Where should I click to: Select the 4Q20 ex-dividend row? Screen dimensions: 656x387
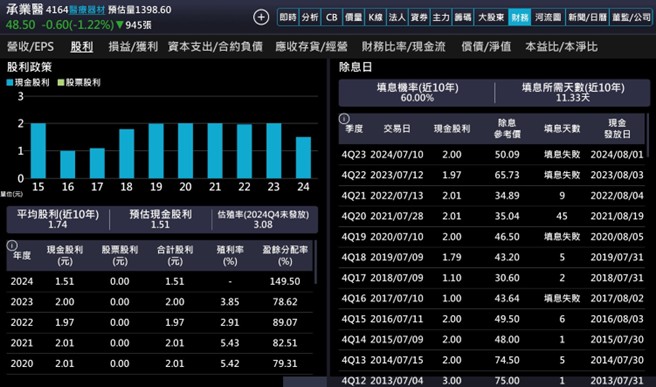point(492,216)
